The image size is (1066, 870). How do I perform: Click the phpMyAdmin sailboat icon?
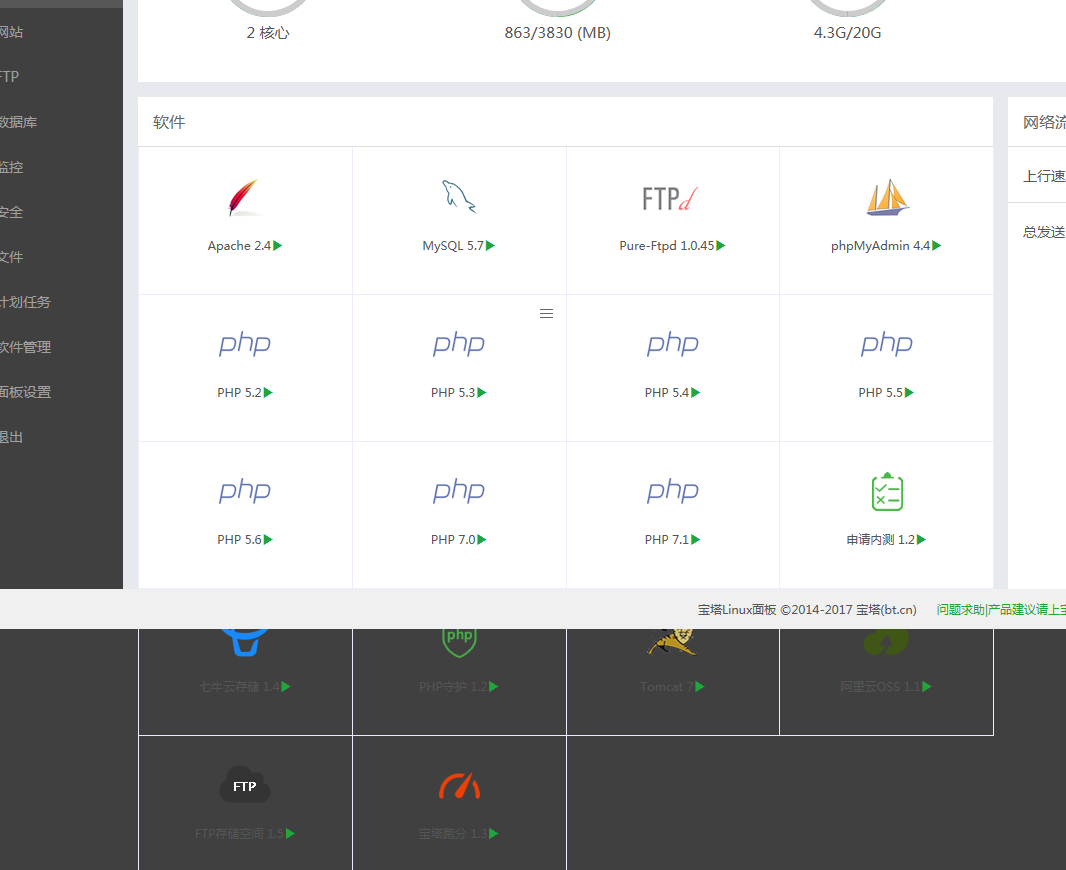point(887,197)
